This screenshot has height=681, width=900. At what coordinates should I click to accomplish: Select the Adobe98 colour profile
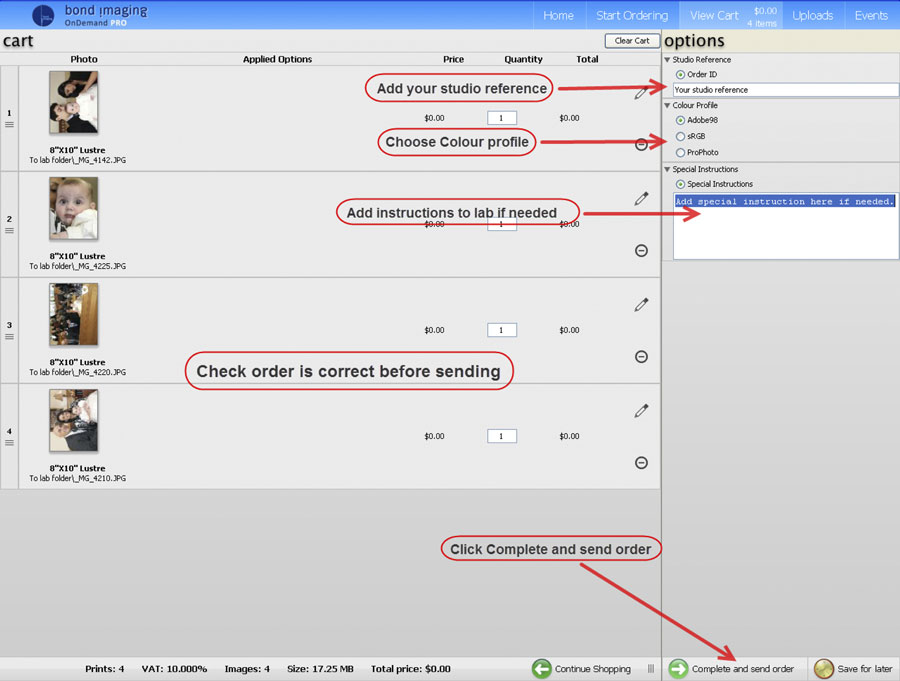pyautogui.click(x=681, y=120)
